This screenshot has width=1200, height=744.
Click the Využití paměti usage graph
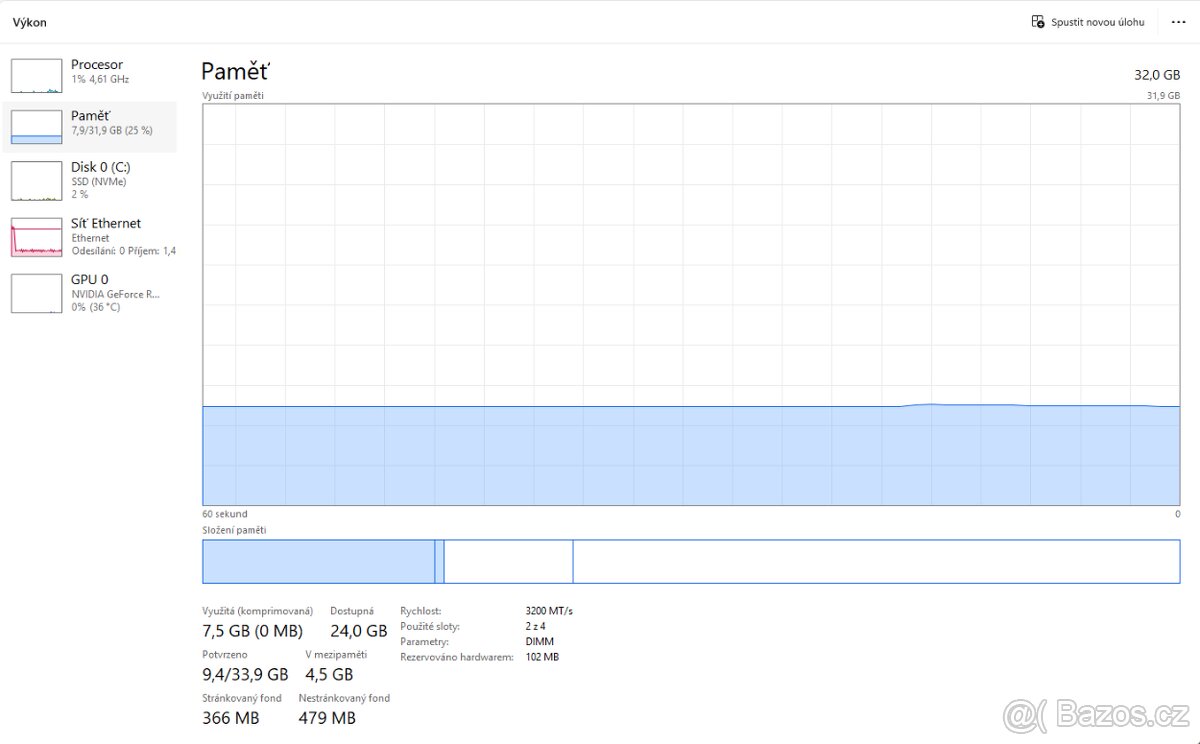coord(690,300)
